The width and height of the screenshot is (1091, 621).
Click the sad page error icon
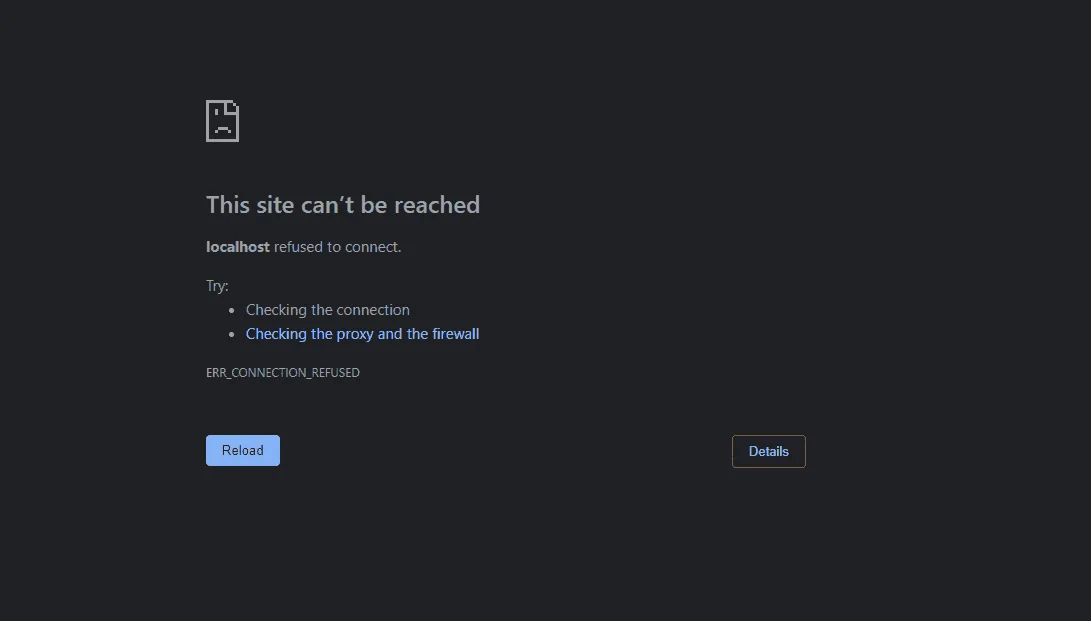tap(223, 121)
